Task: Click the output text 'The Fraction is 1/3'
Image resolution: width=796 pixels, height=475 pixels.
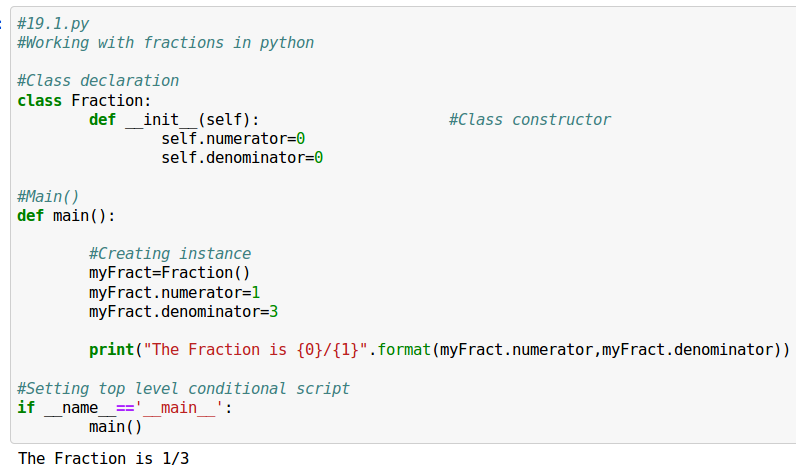Action: pos(103,459)
